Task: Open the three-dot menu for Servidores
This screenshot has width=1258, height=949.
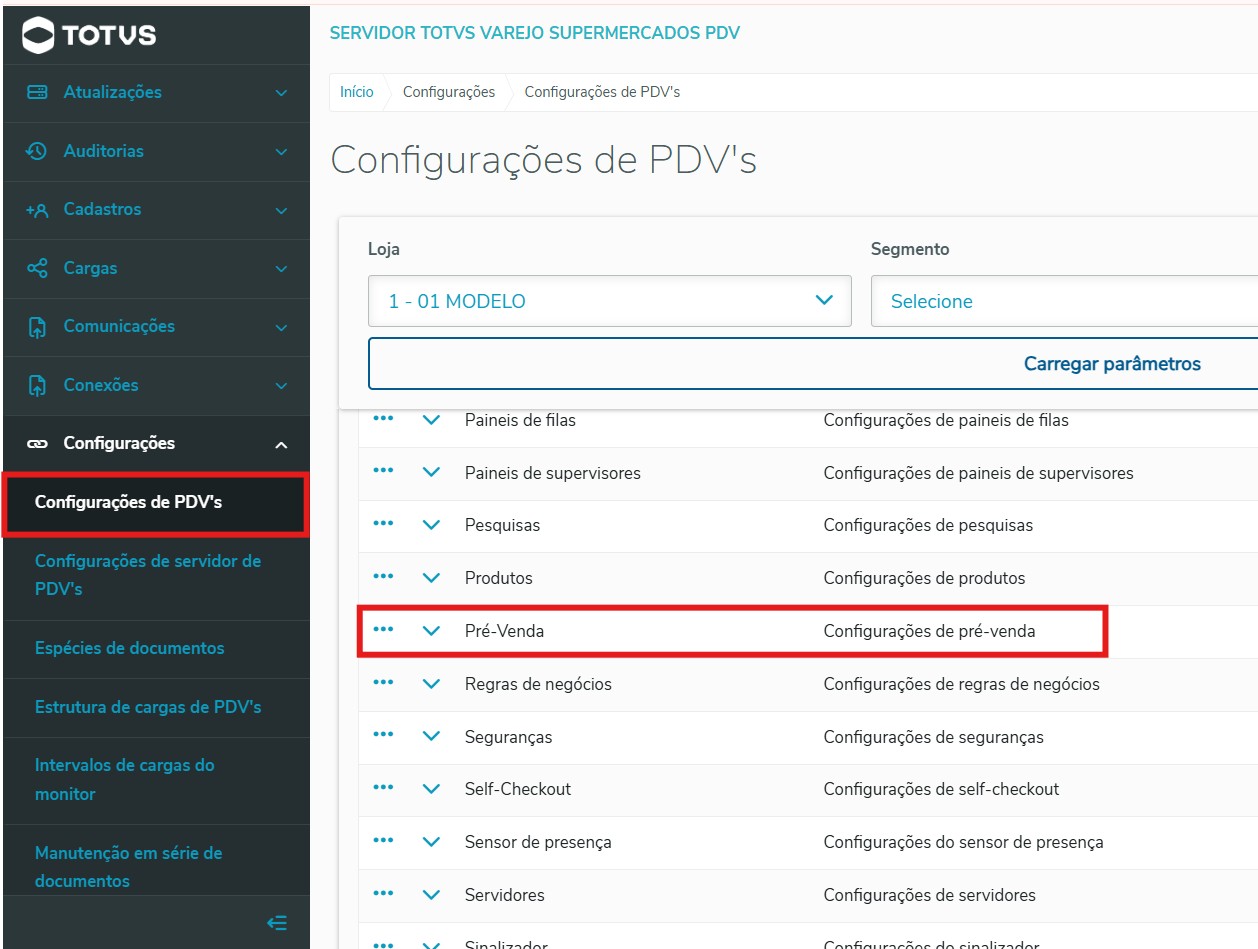Action: 383,893
